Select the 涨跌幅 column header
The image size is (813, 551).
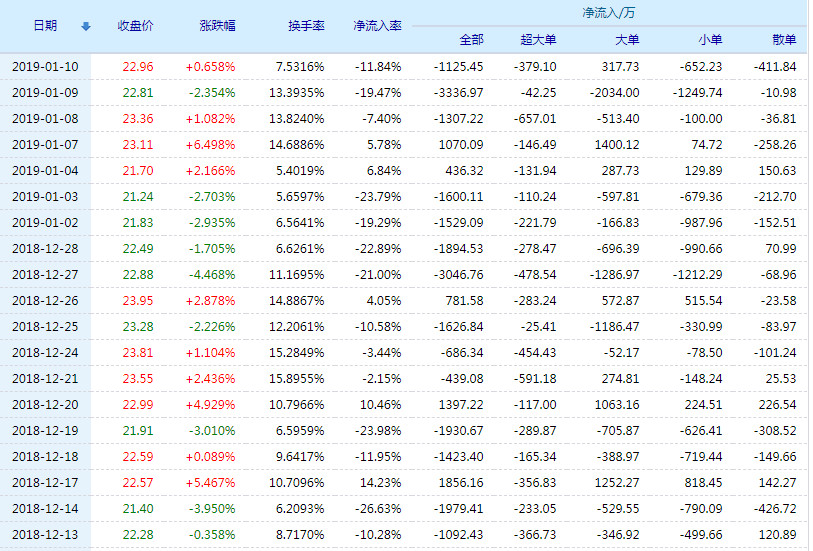[x=218, y=26]
